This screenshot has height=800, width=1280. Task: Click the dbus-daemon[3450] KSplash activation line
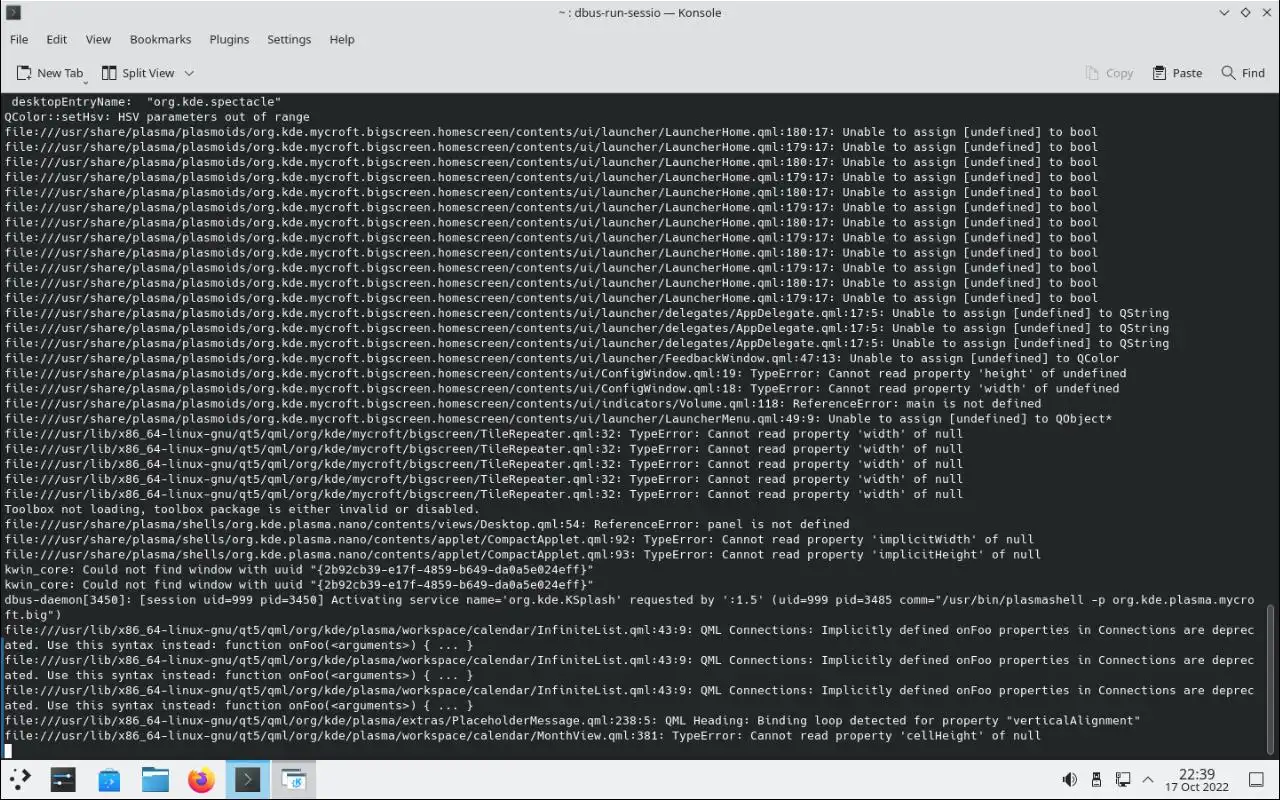(x=629, y=607)
